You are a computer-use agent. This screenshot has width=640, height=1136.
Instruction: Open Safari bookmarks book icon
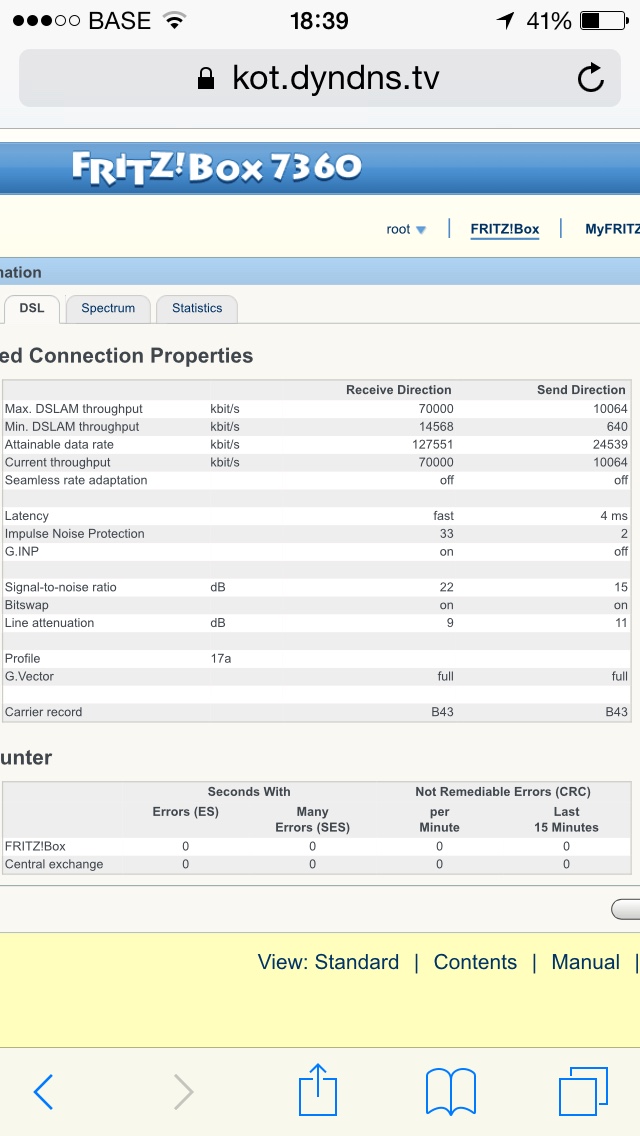point(449,1091)
